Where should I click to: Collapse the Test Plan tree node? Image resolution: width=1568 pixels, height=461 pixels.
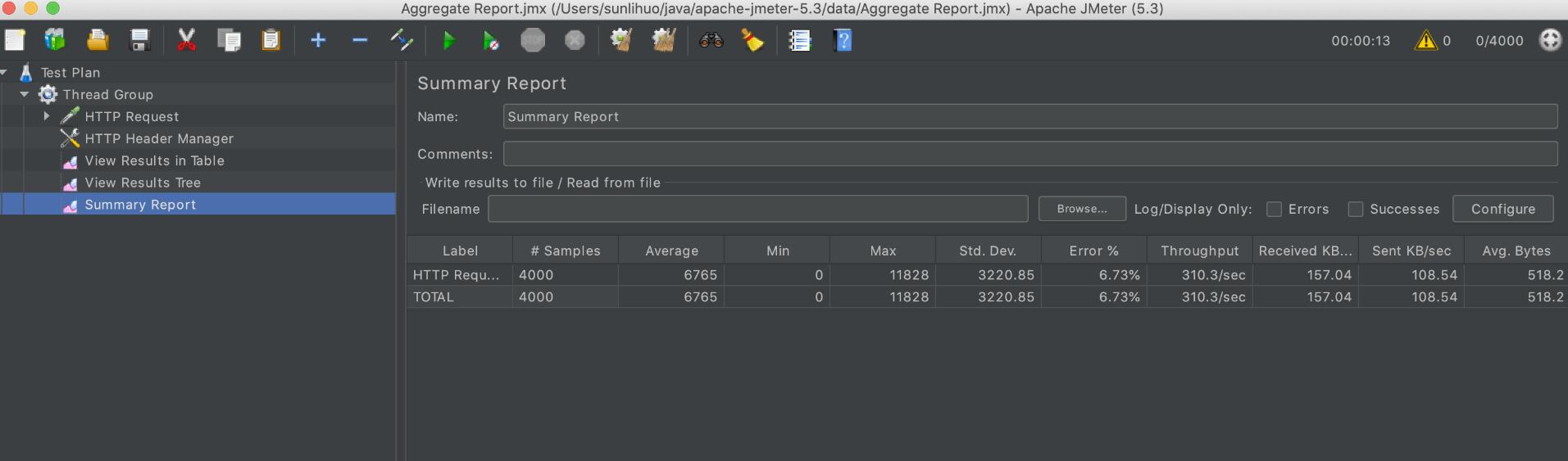[4, 73]
